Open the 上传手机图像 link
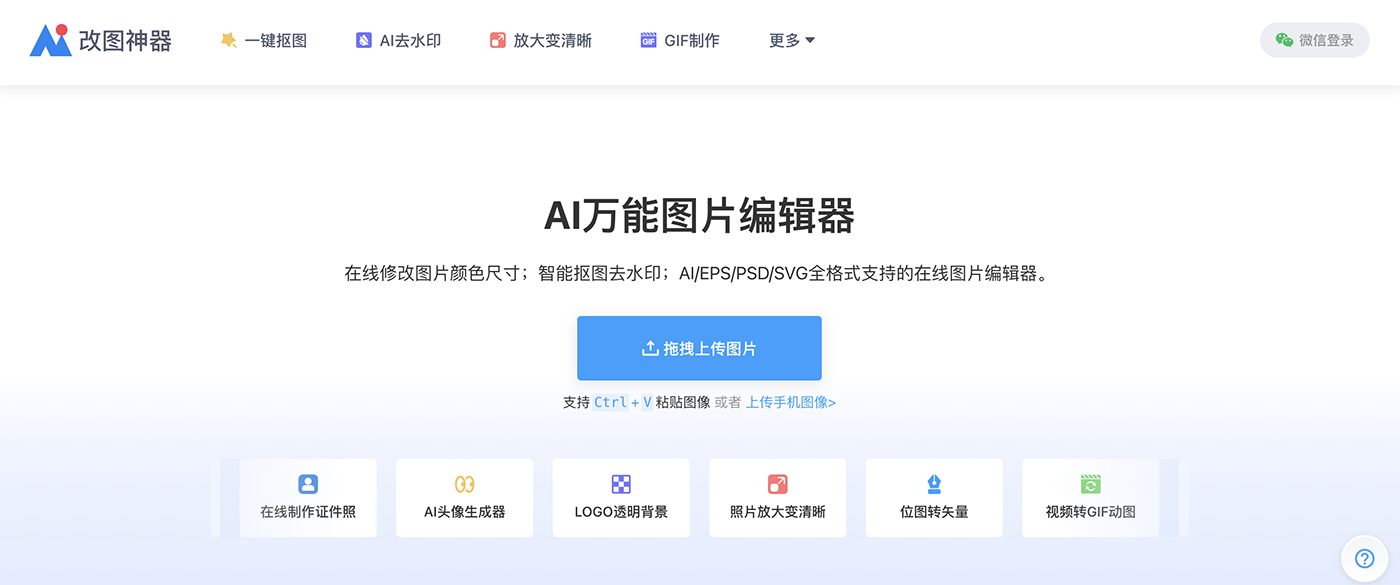The height and width of the screenshot is (585, 1400). 790,402
